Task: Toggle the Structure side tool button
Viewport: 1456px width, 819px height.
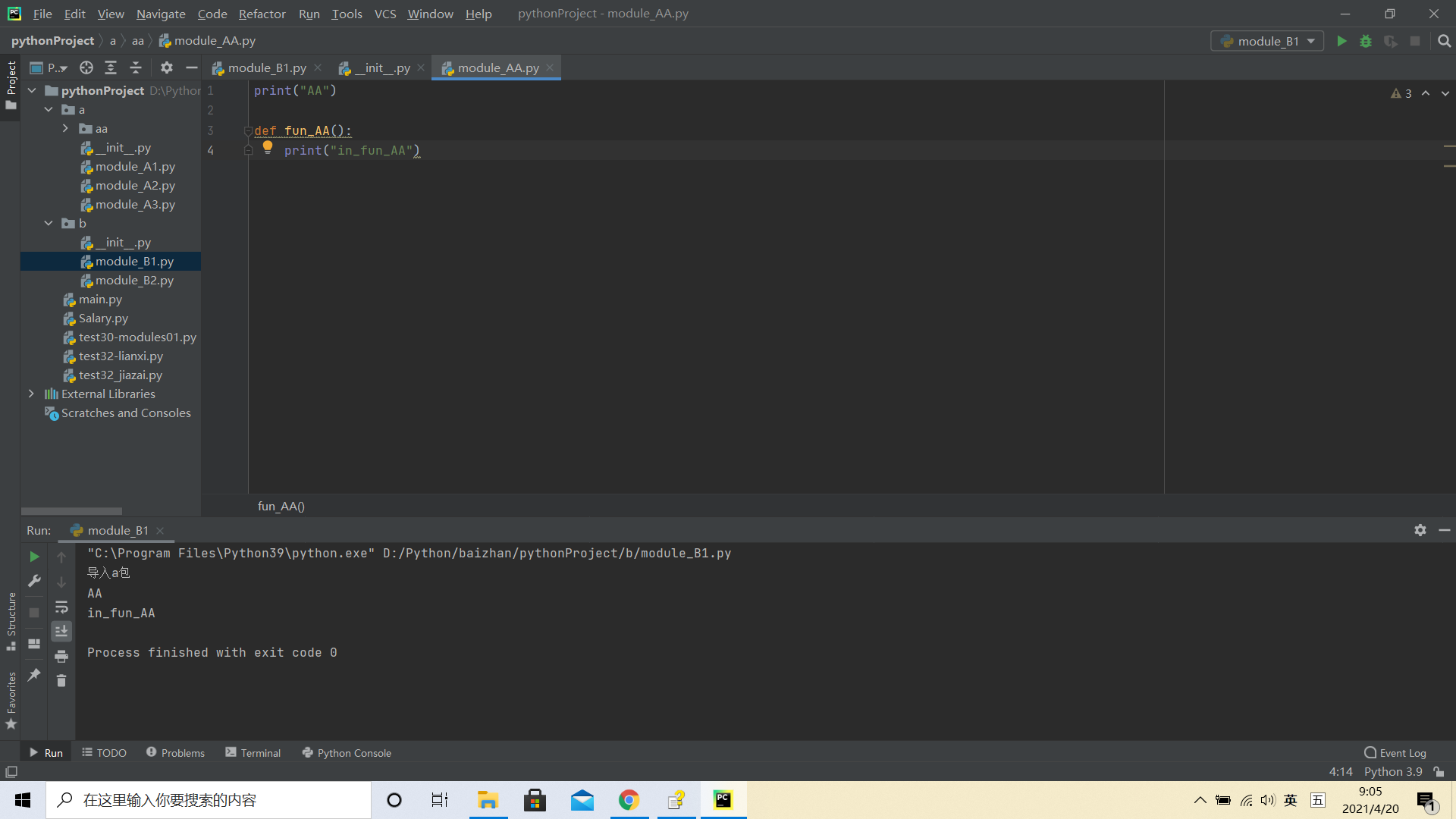Action: [x=11, y=622]
